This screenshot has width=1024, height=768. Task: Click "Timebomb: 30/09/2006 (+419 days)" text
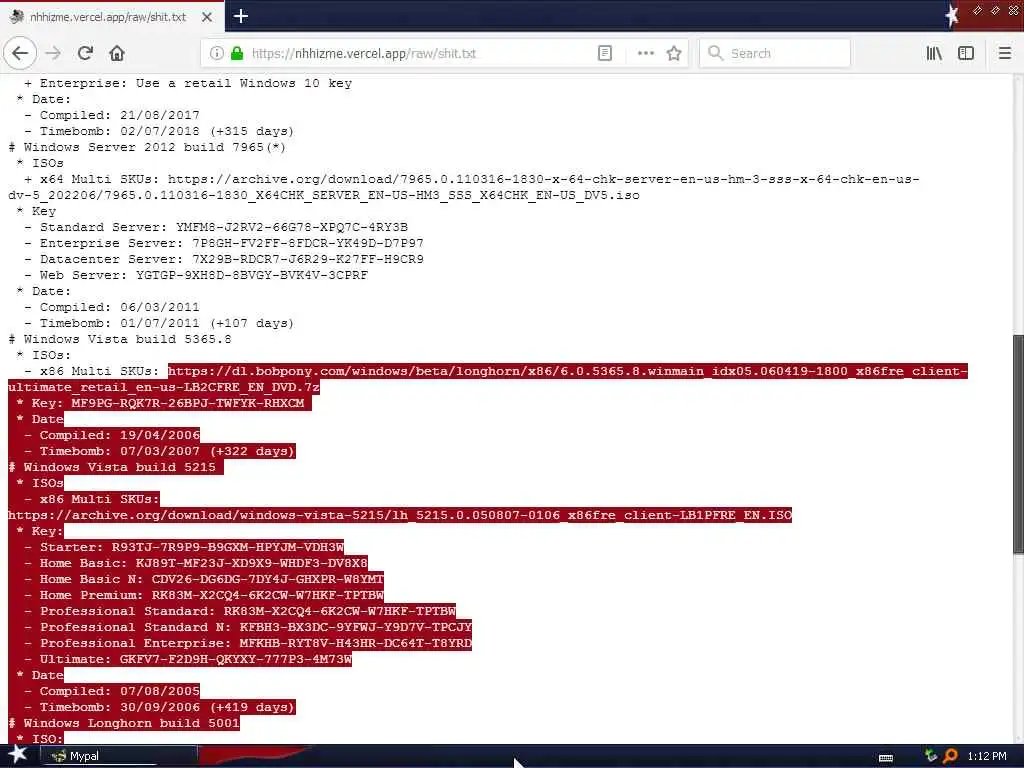click(167, 707)
